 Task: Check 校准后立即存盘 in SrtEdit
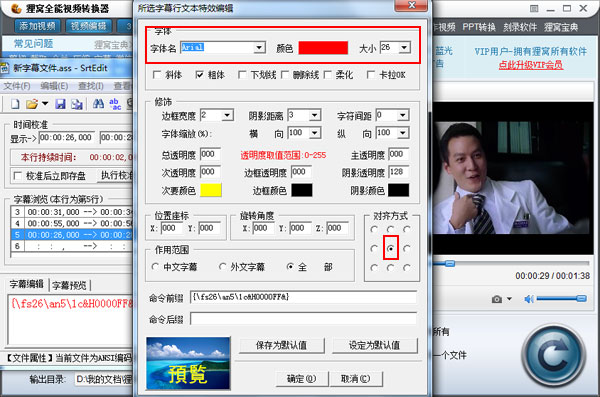[x=18, y=176]
